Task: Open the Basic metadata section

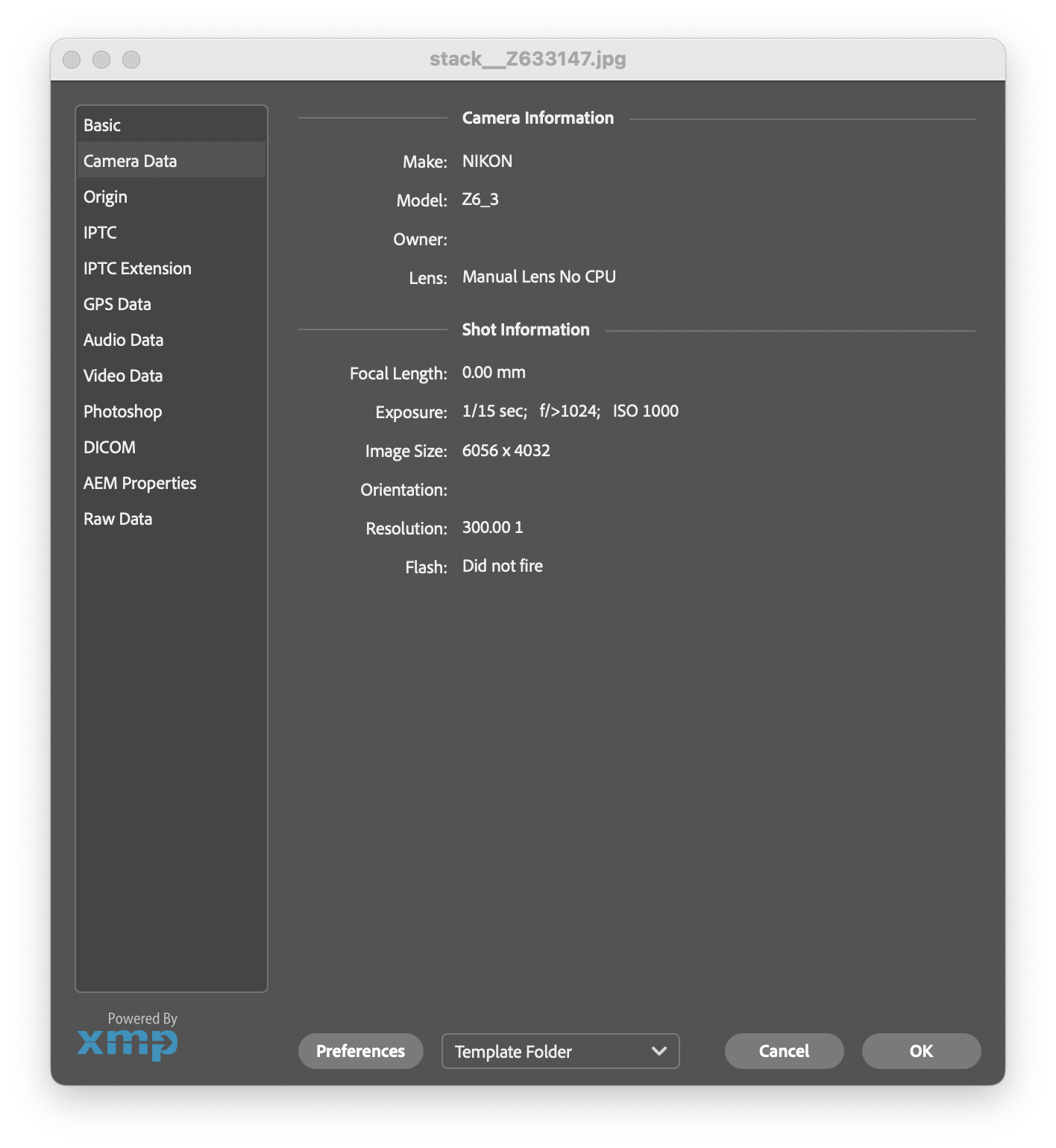Action: click(x=171, y=124)
